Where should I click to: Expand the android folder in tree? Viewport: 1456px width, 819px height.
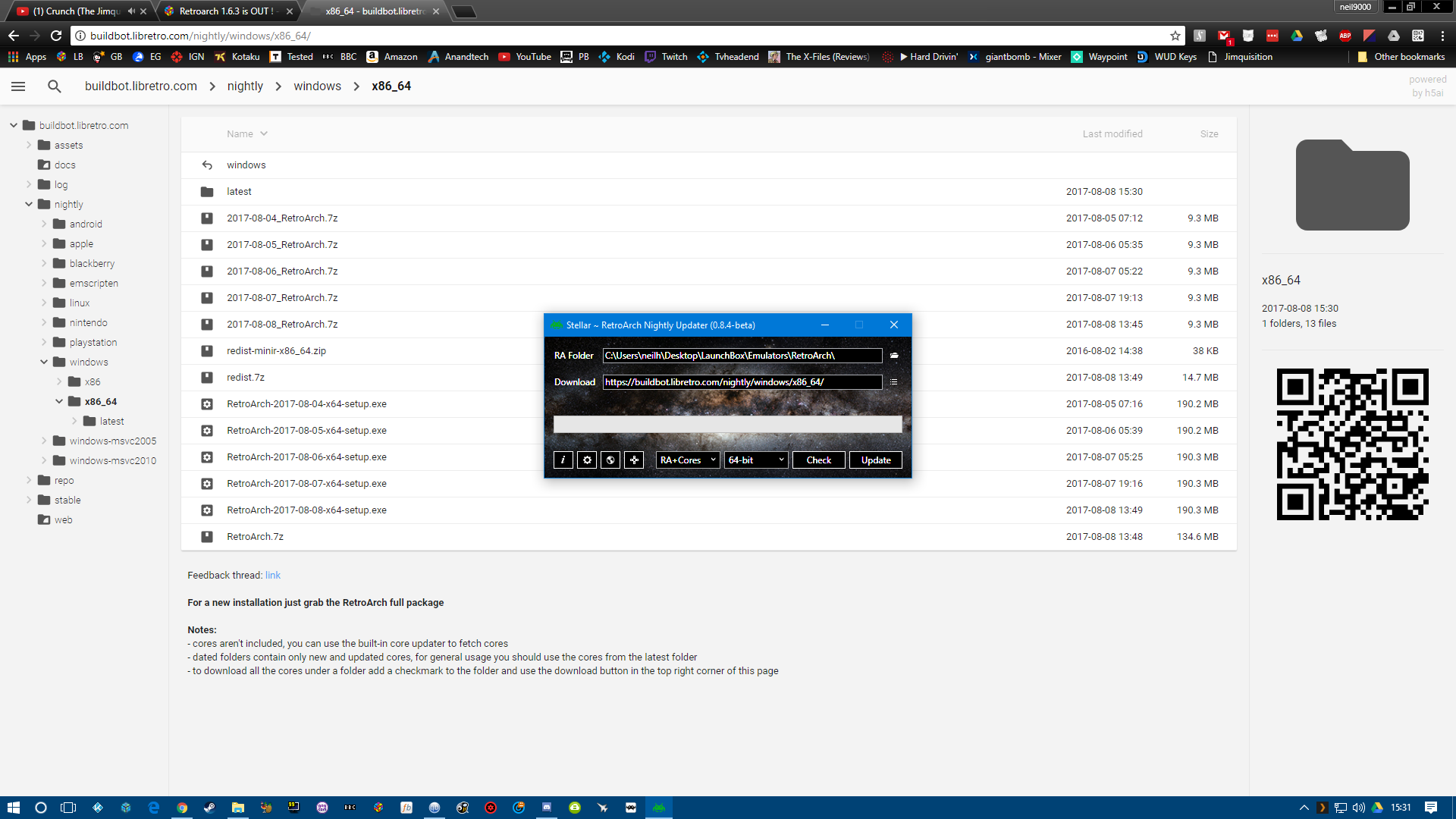pyautogui.click(x=44, y=224)
